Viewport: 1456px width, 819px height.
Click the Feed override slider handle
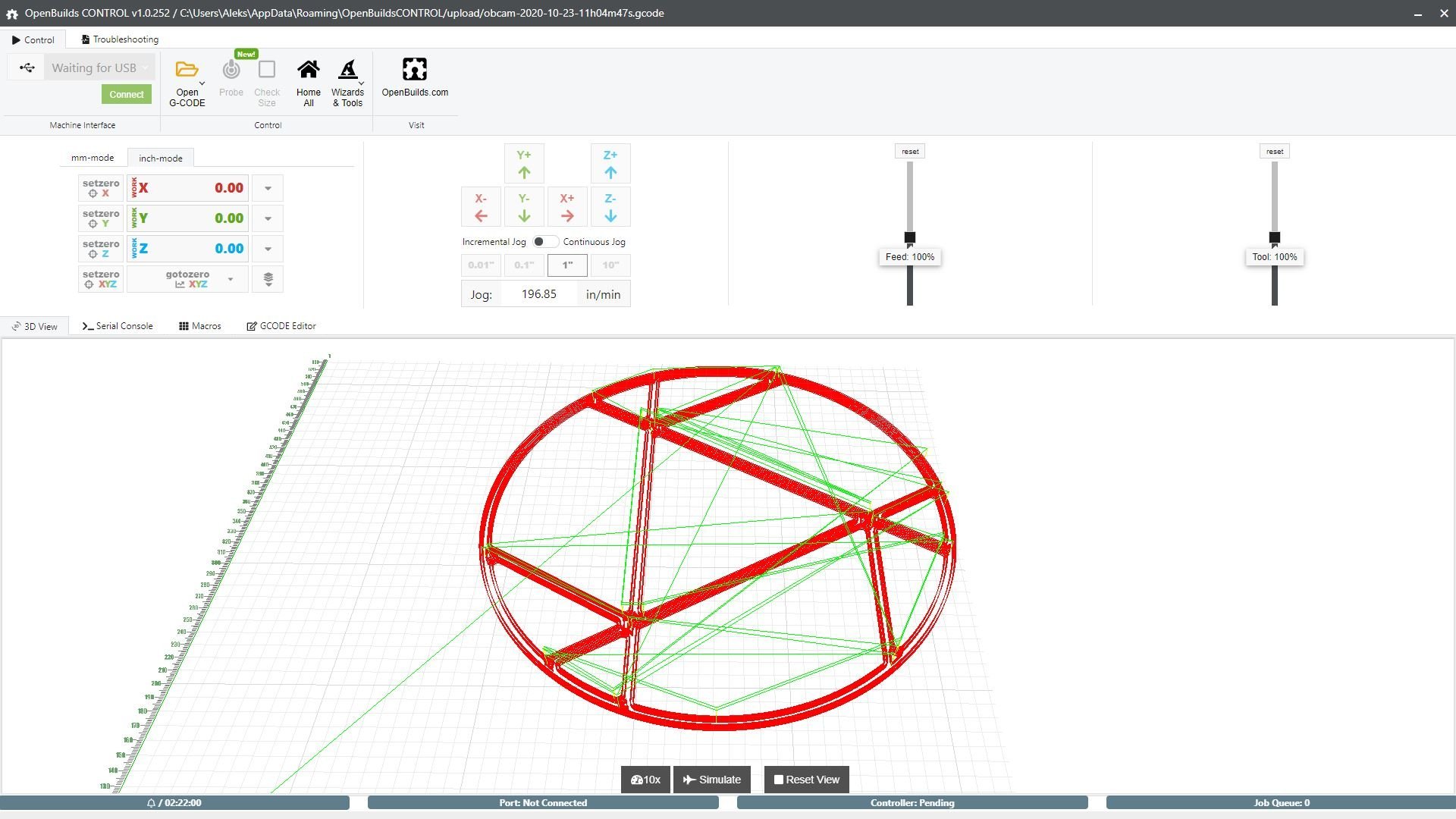910,237
